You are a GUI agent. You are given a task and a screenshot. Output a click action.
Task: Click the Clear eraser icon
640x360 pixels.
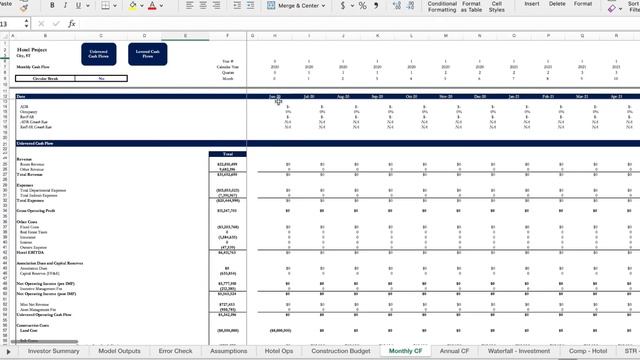[x=612, y=8]
